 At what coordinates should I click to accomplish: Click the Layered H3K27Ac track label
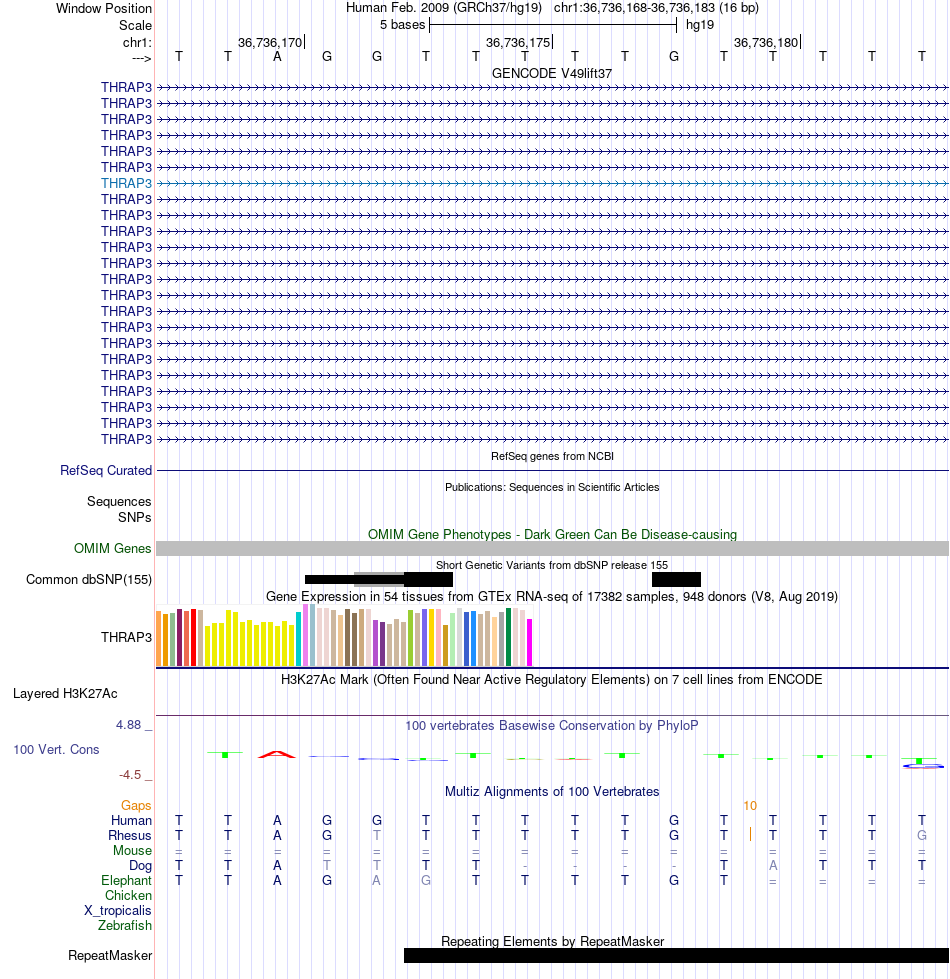pyautogui.click(x=65, y=693)
